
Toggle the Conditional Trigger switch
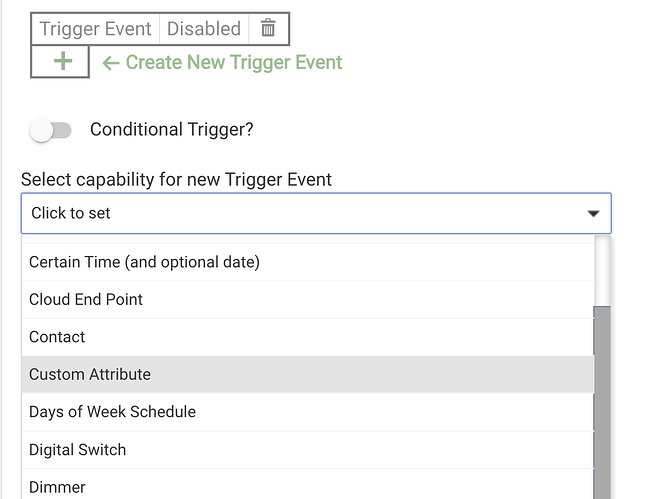click(x=52, y=130)
